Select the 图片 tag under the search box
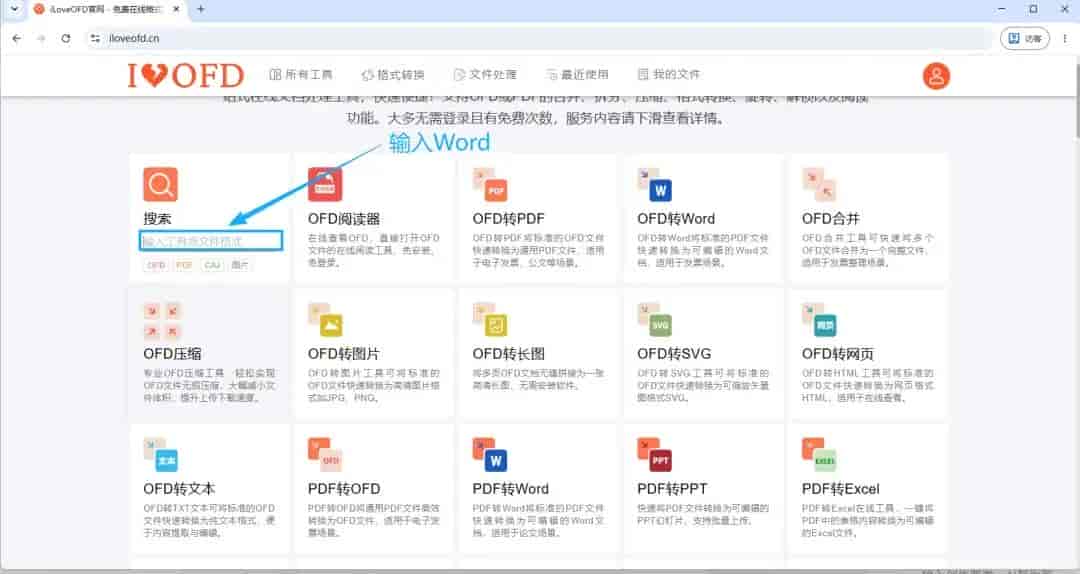The image size is (1080, 574). (240, 265)
